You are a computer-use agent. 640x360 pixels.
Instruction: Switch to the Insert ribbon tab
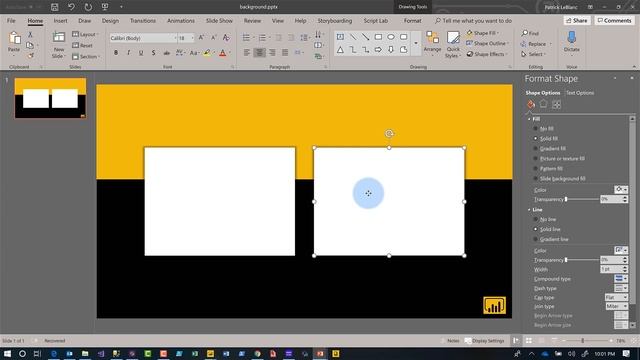(60, 20)
